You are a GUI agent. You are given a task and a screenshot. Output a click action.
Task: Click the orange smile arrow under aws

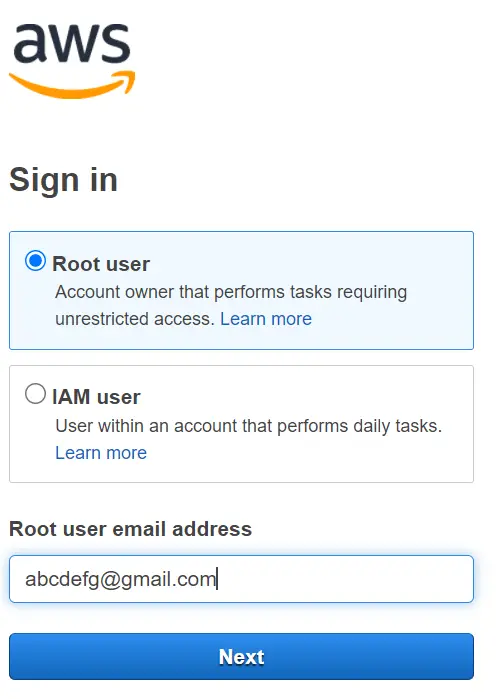72,85
